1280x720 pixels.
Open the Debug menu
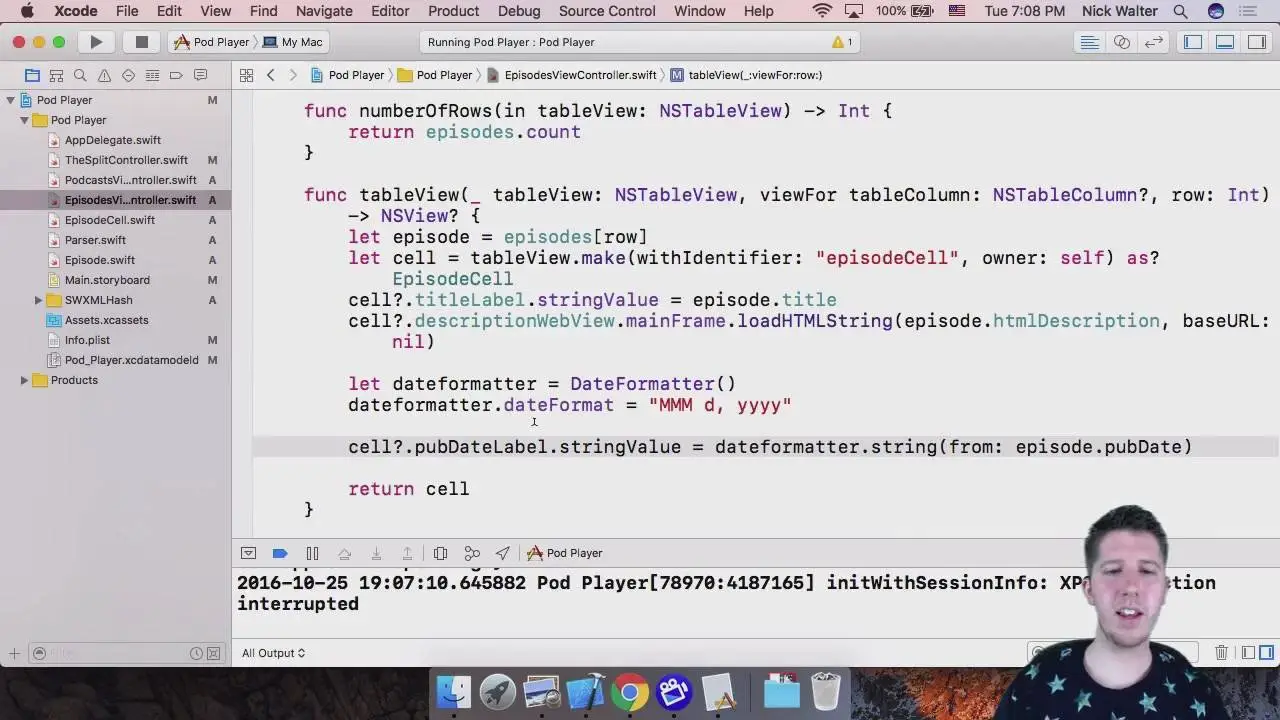(519, 11)
